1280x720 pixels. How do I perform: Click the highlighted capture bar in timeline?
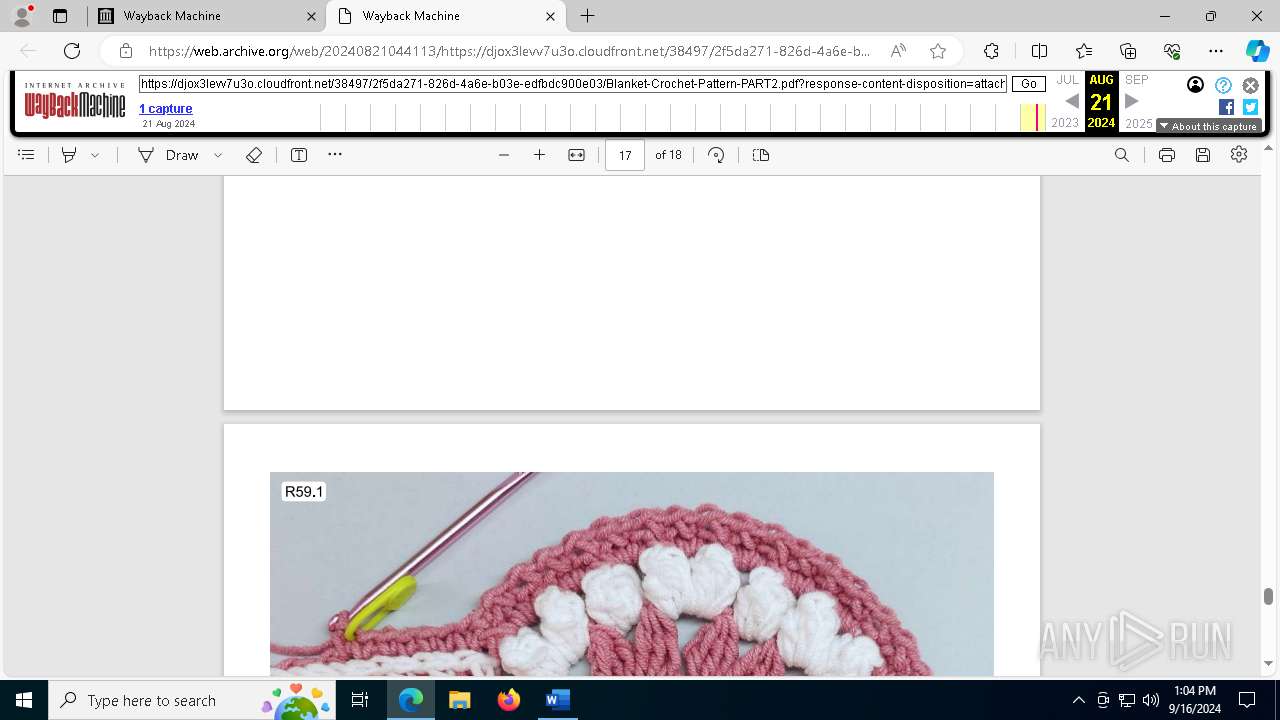coord(1039,118)
